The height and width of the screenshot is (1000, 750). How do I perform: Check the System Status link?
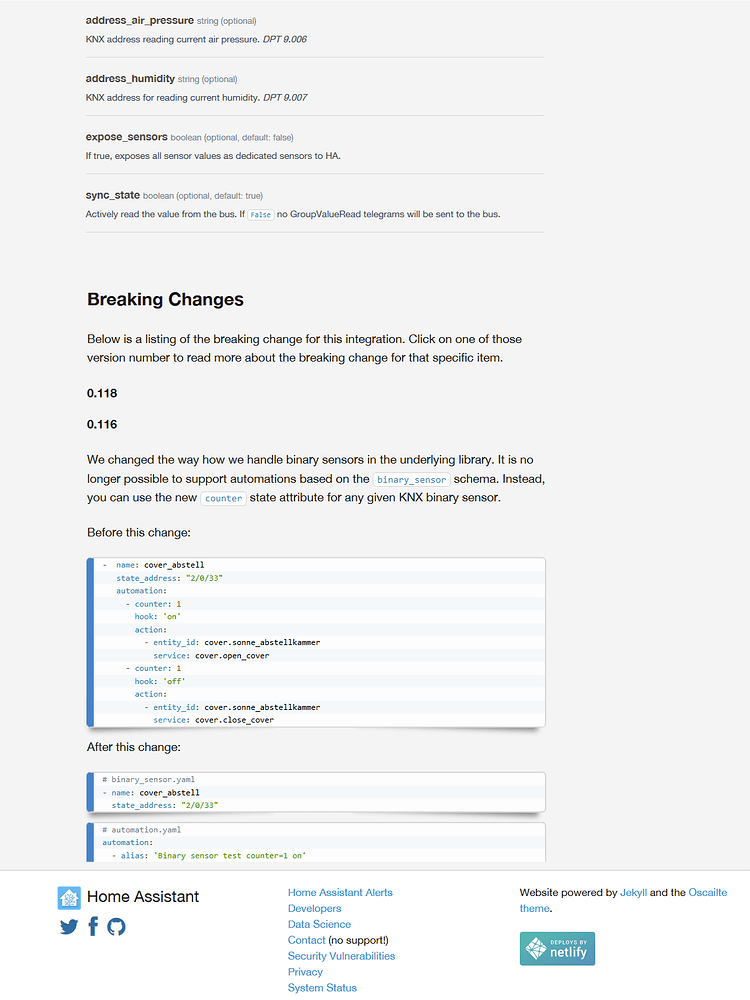tap(322, 987)
